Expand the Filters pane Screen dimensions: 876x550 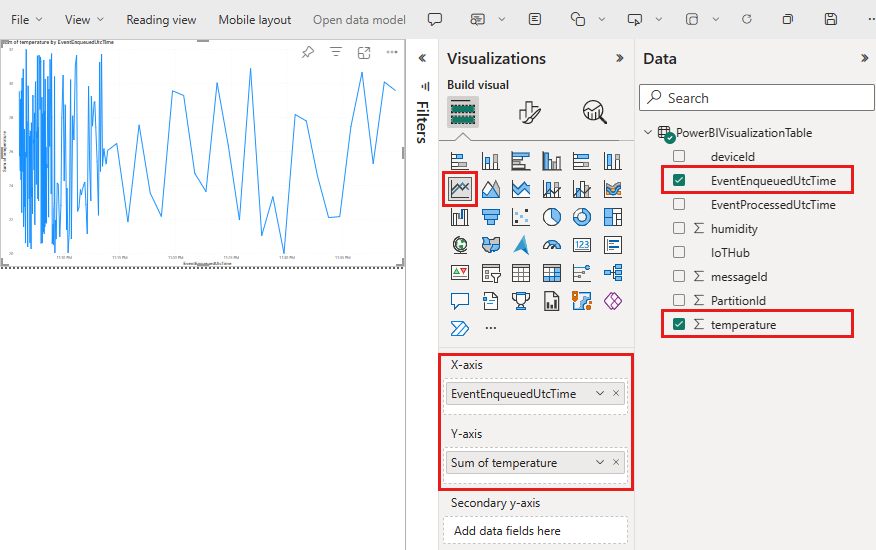coord(422,58)
